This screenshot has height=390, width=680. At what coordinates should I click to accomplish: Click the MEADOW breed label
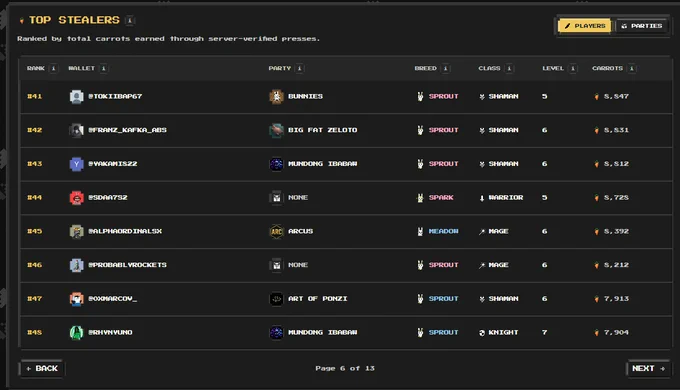443,231
